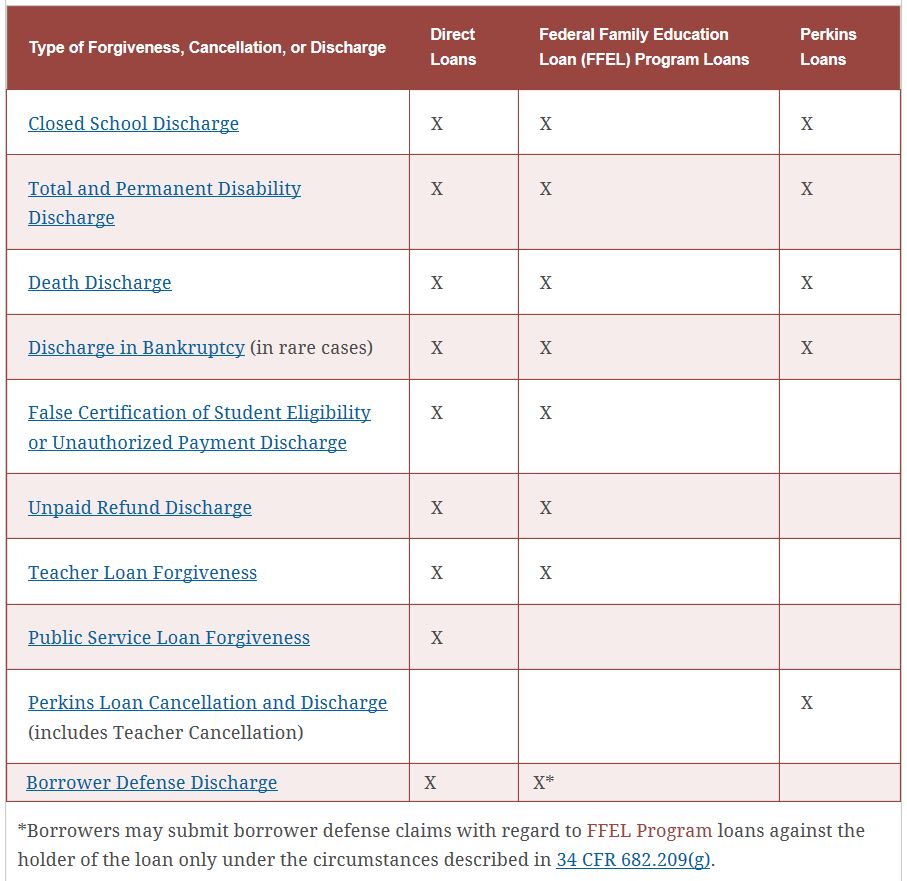
Task: Follow the Borrower Defense Discharge link
Action: click(152, 783)
